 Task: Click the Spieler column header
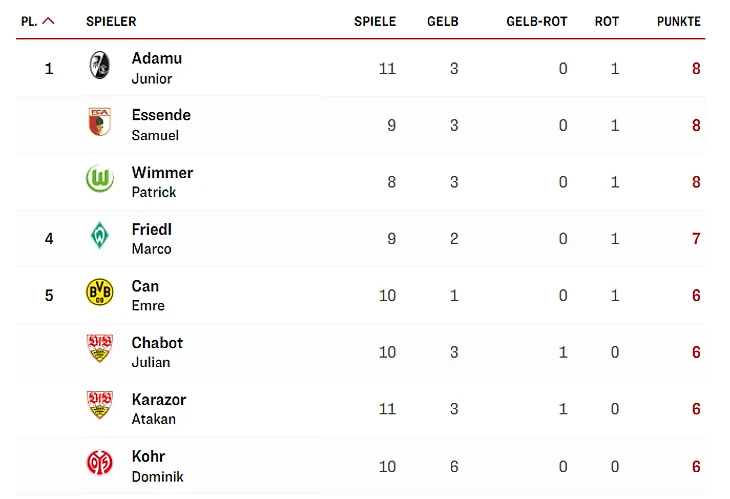click(111, 21)
